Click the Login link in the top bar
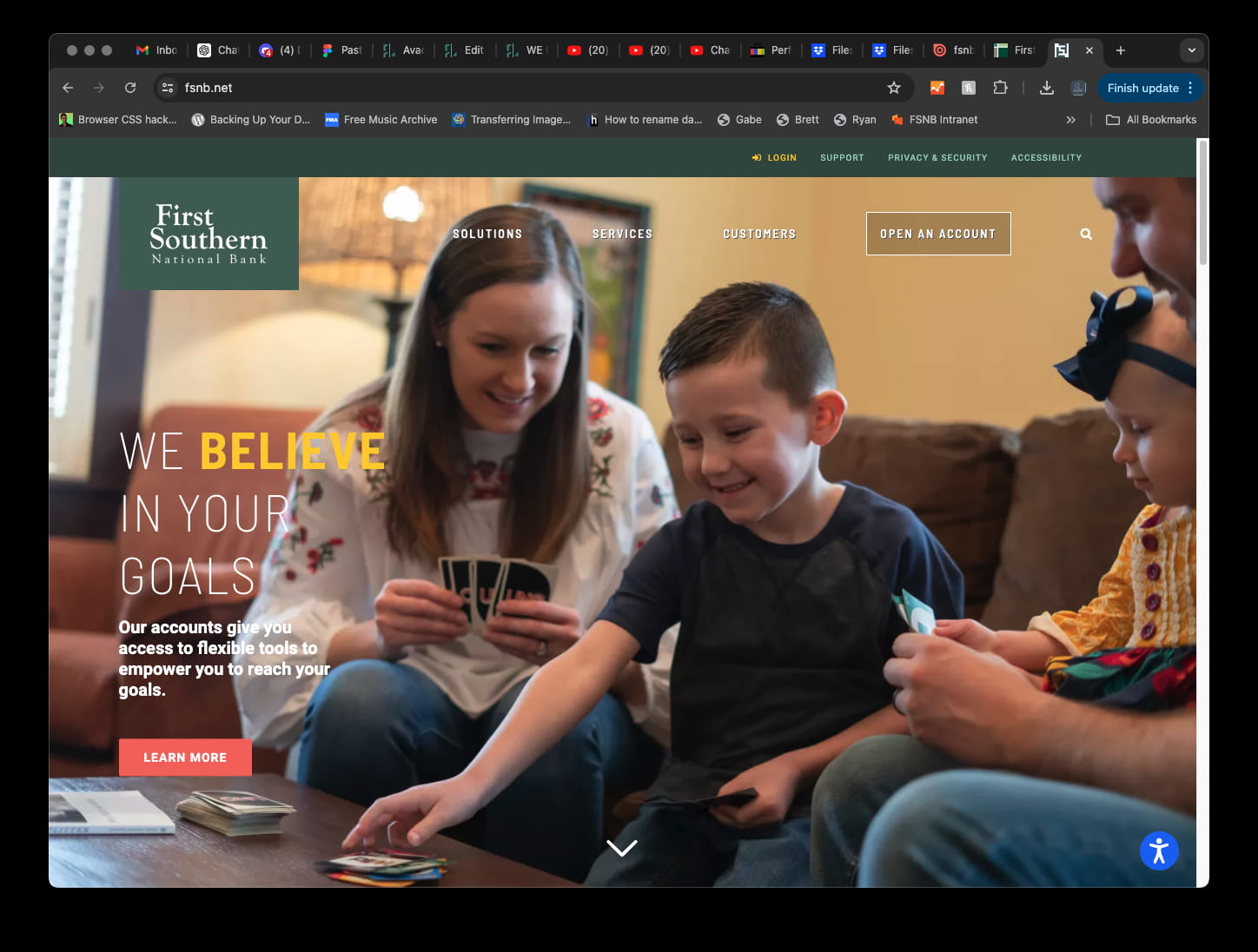 pyautogui.click(x=774, y=157)
